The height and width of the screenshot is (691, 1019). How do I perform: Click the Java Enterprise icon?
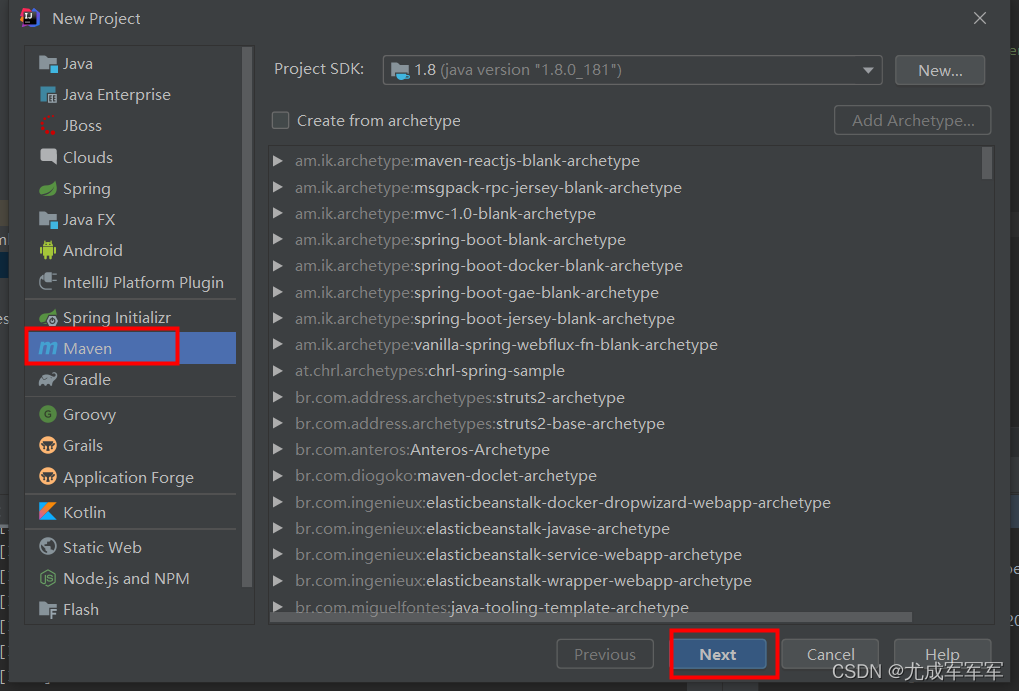coord(48,95)
